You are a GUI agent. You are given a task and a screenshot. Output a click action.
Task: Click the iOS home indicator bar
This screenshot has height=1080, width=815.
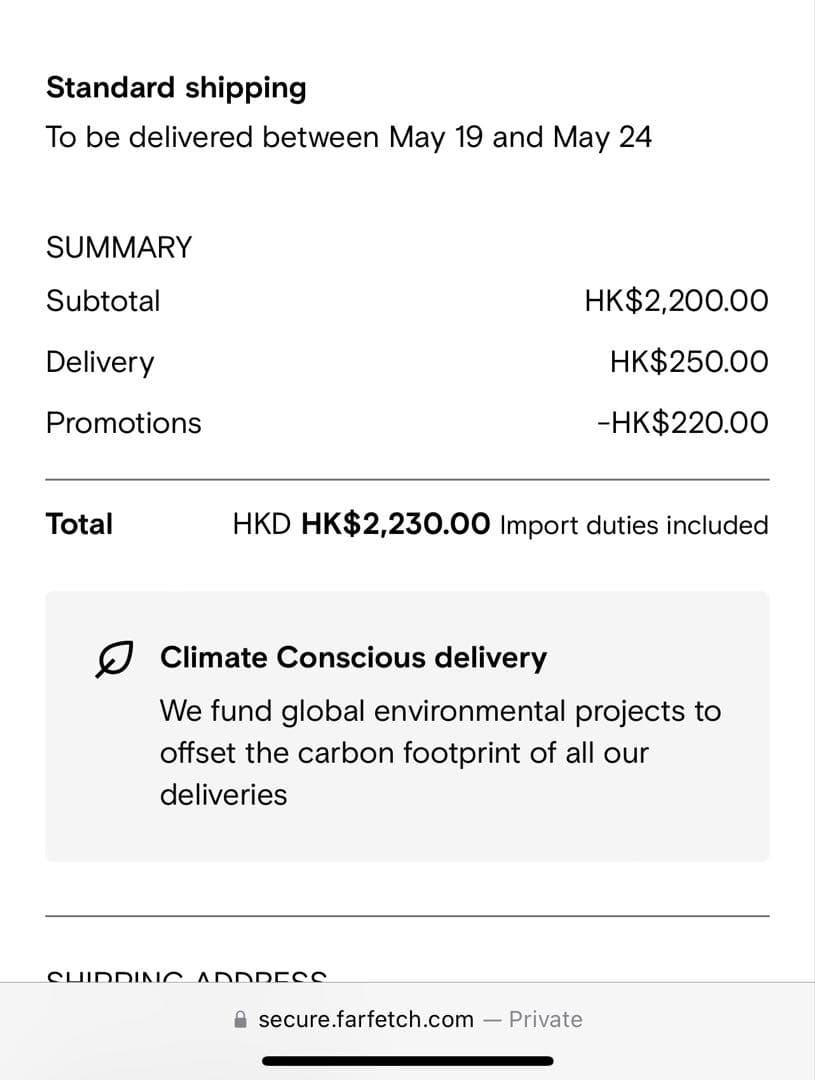[x=408, y=1061]
